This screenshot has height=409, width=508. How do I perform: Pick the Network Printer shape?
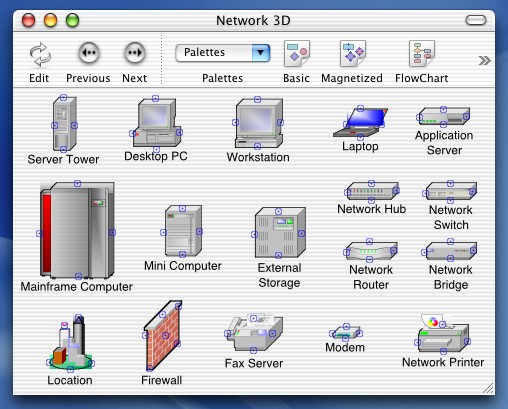443,333
